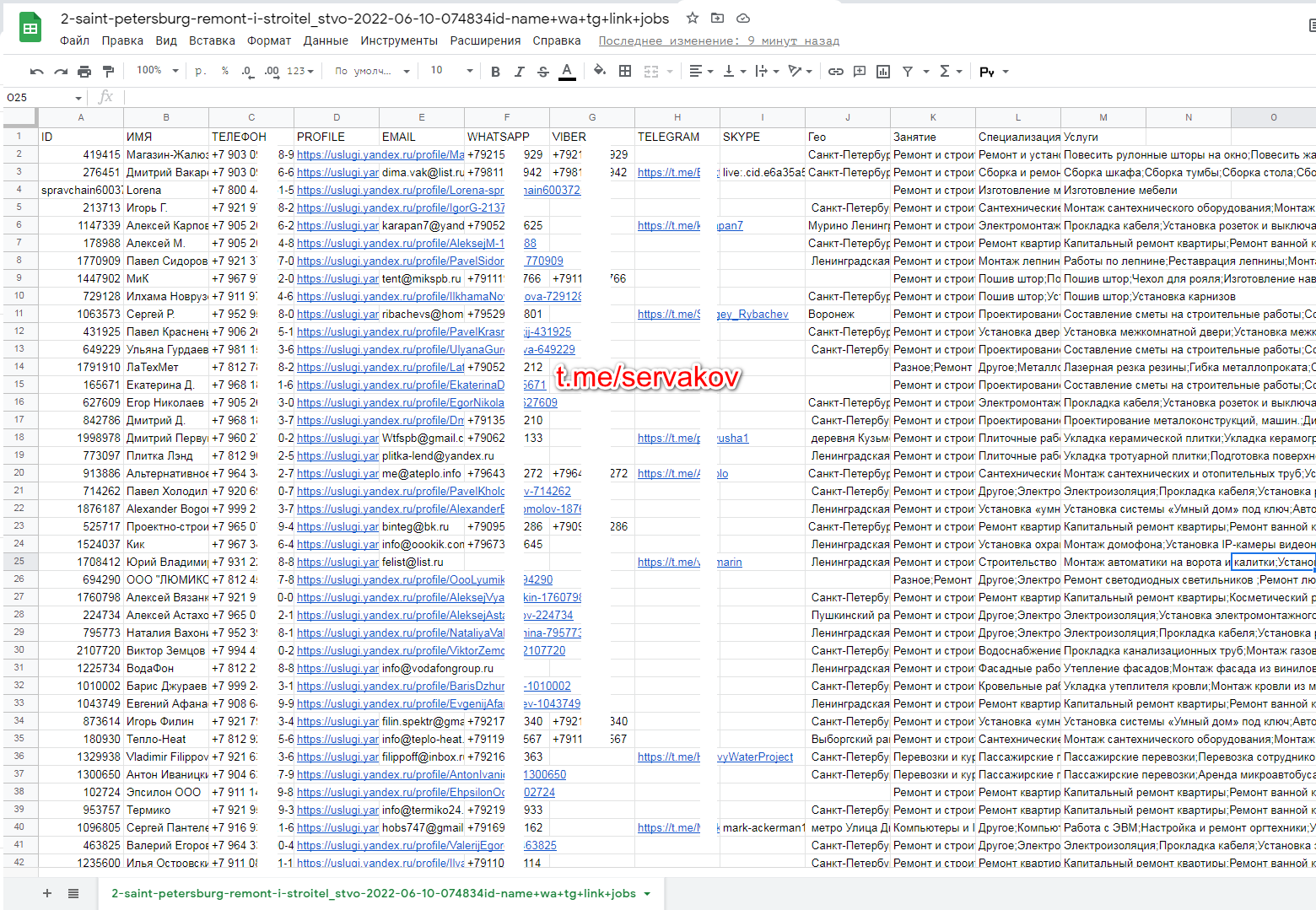The width and height of the screenshot is (1316, 910).
Task: Click the cell name box showing O25
Action: tap(42, 98)
